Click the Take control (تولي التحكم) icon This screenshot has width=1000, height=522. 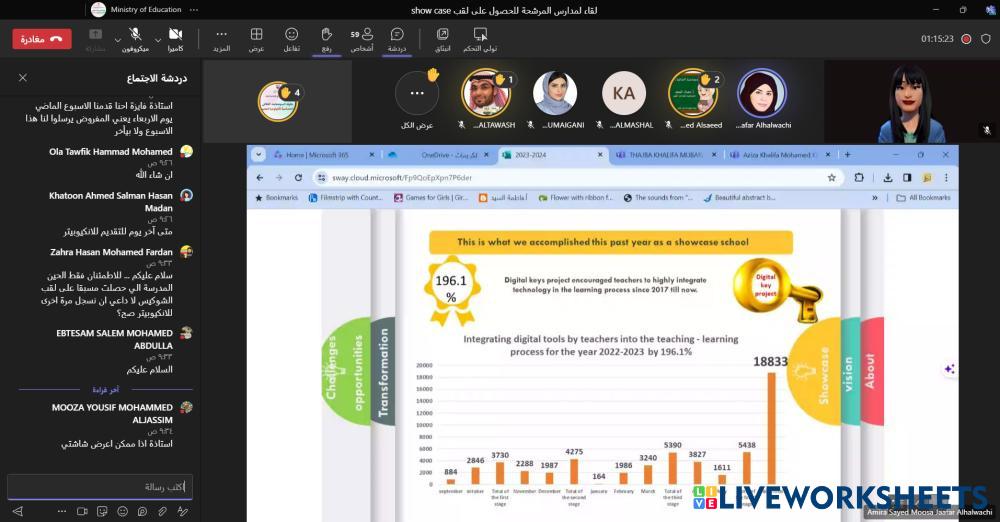click(480, 39)
